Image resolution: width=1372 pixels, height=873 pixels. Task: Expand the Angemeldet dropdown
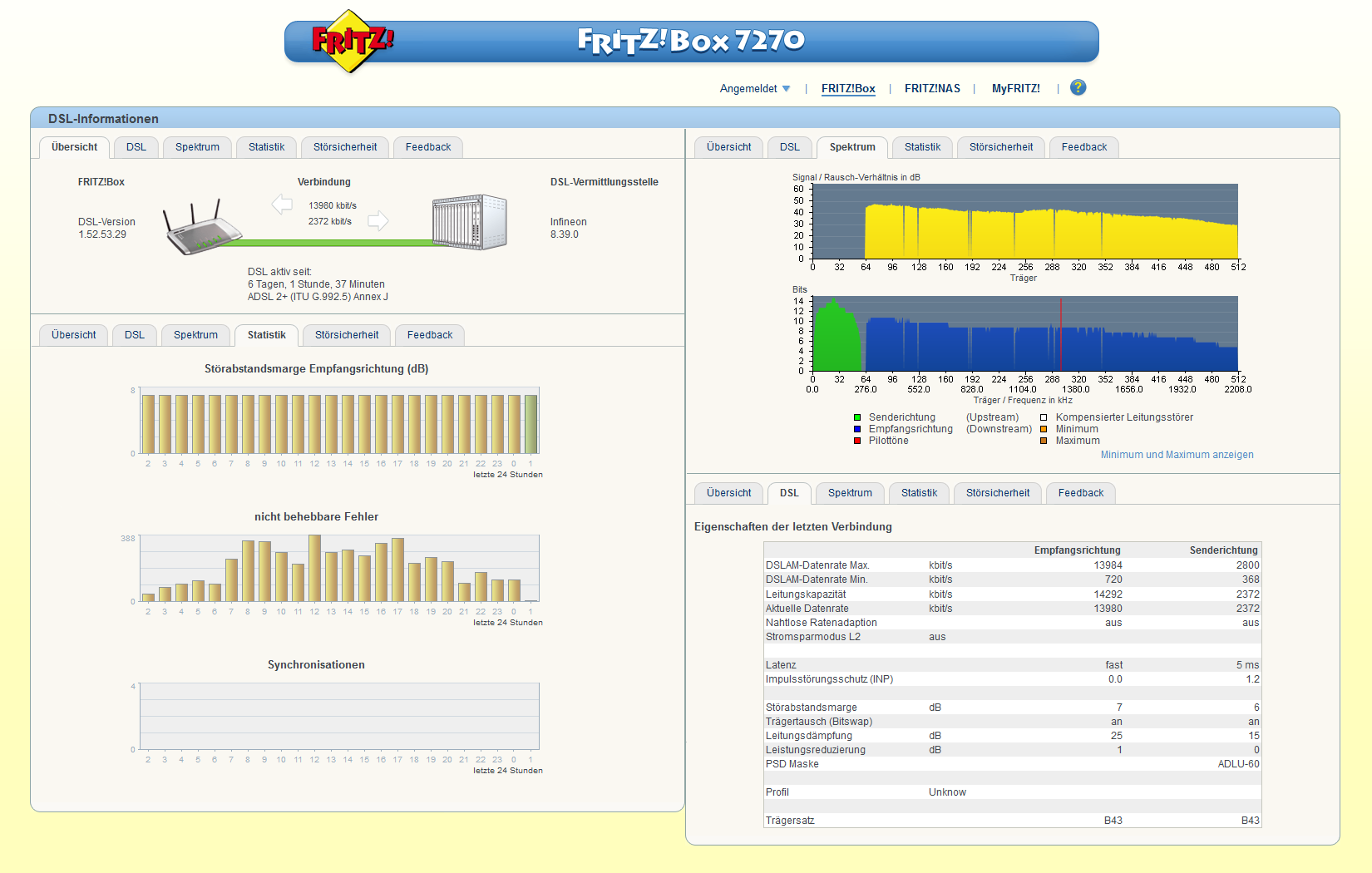755,88
